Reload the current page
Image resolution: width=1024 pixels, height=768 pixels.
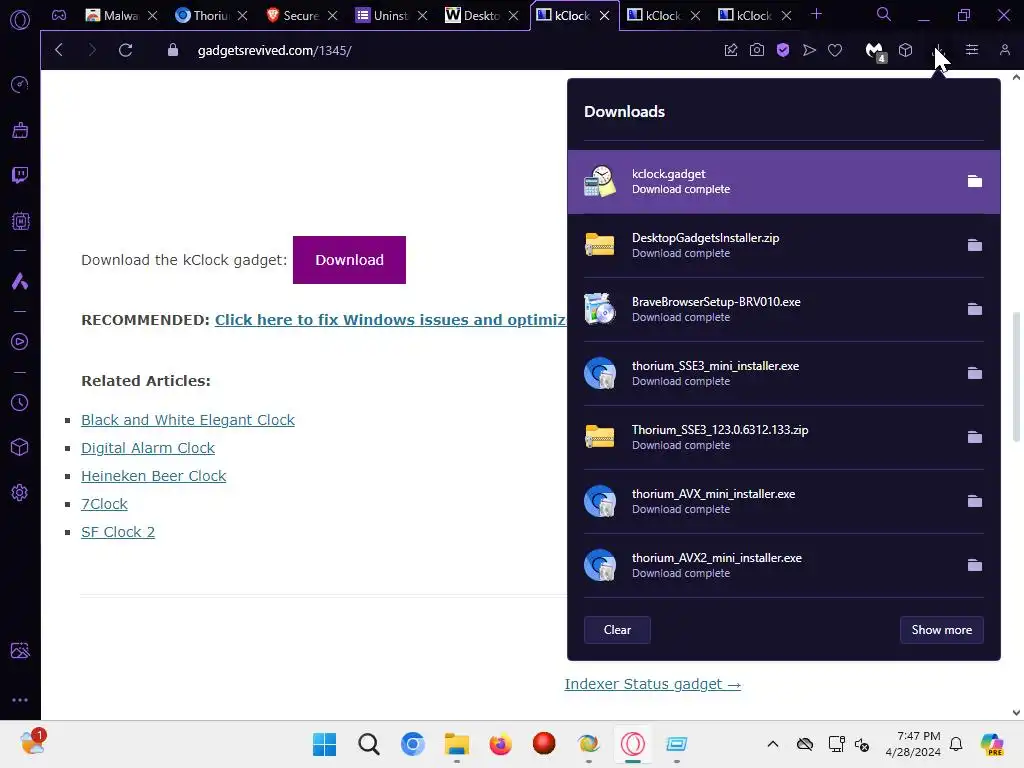pos(125,50)
